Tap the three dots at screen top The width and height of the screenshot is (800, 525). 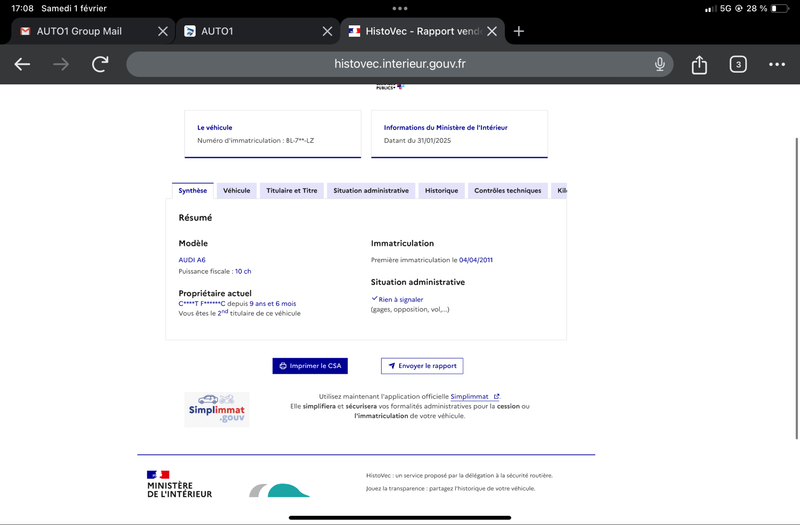coord(400,8)
